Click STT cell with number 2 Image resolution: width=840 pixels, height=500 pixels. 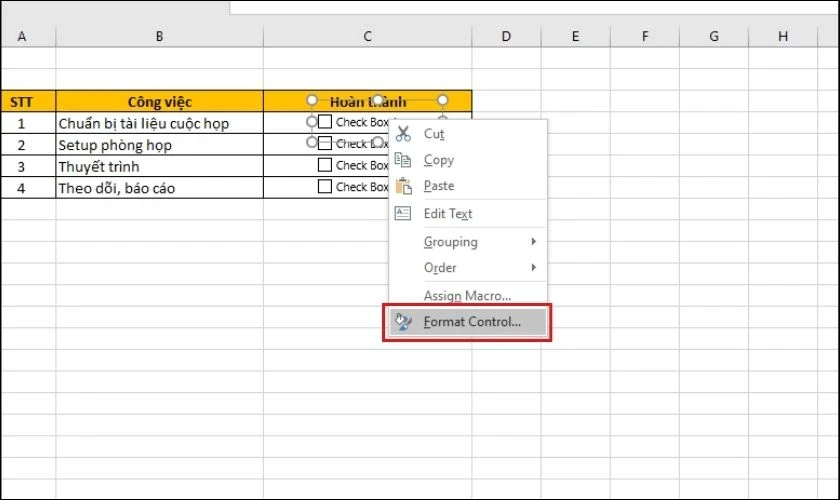tap(28, 145)
